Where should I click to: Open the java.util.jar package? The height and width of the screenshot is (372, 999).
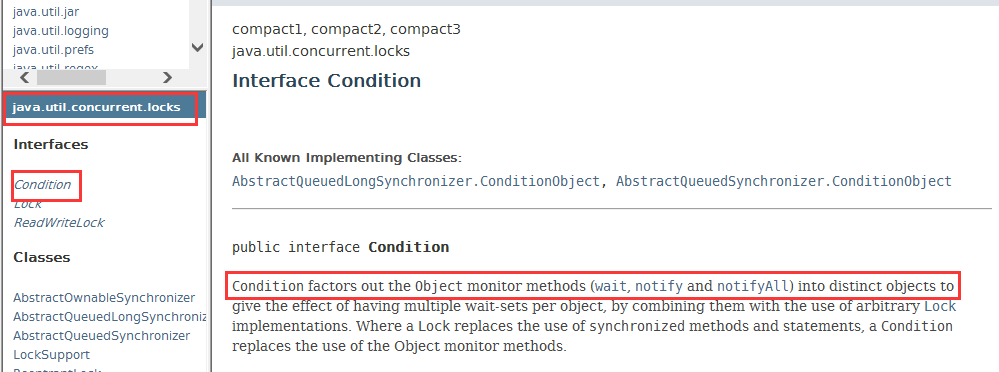point(46,11)
